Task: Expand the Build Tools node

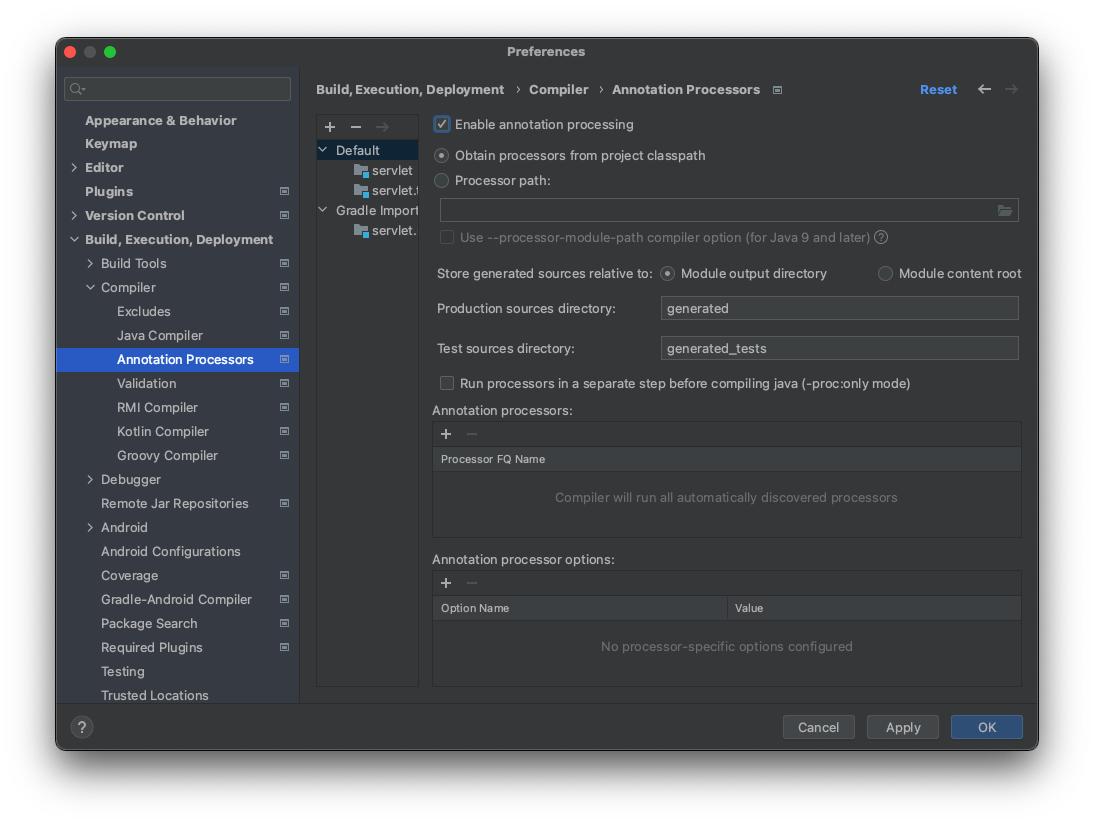Action: point(90,263)
